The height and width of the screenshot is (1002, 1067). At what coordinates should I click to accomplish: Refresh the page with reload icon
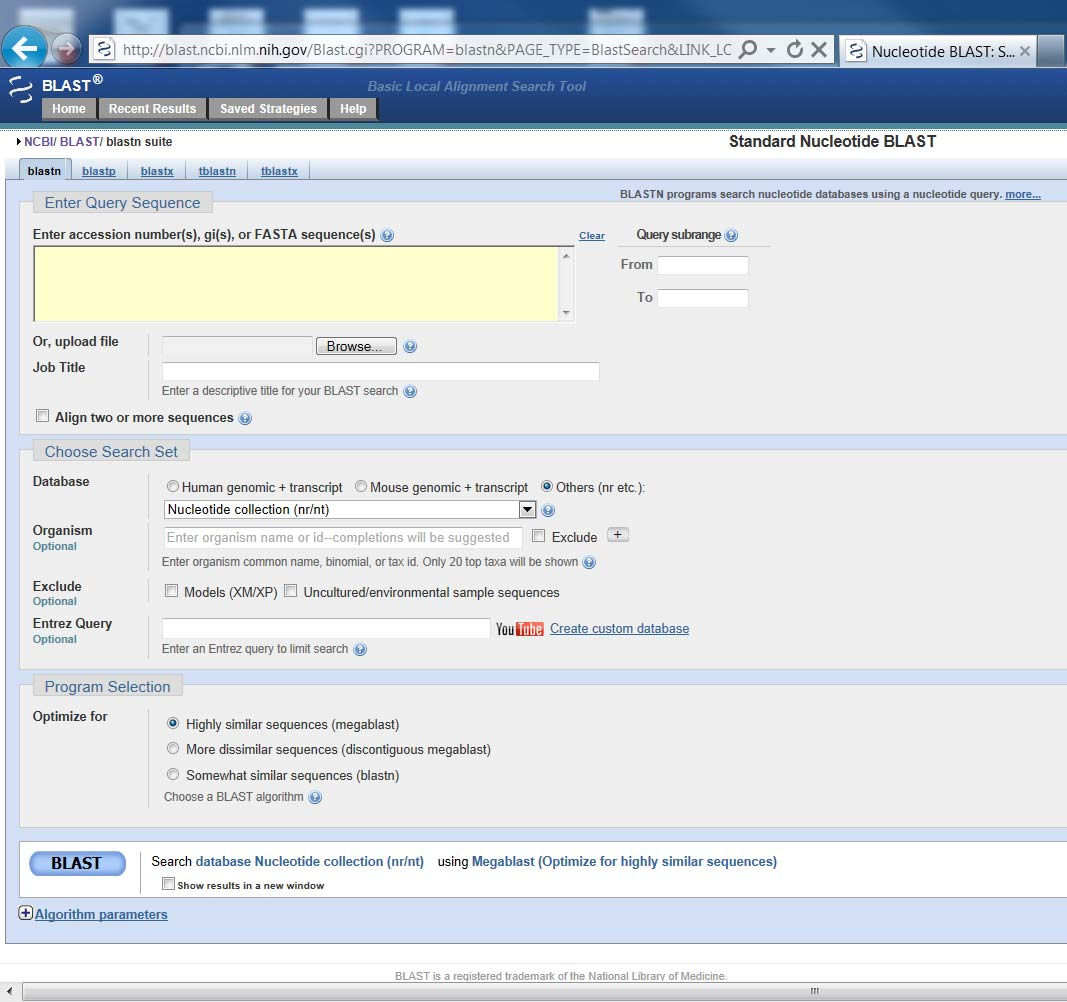(794, 50)
